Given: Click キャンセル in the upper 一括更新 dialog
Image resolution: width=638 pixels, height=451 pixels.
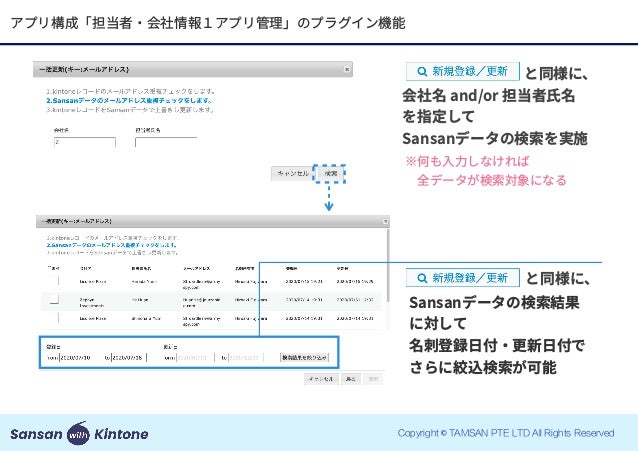Looking at the screenshot, I should coord(293,173).
